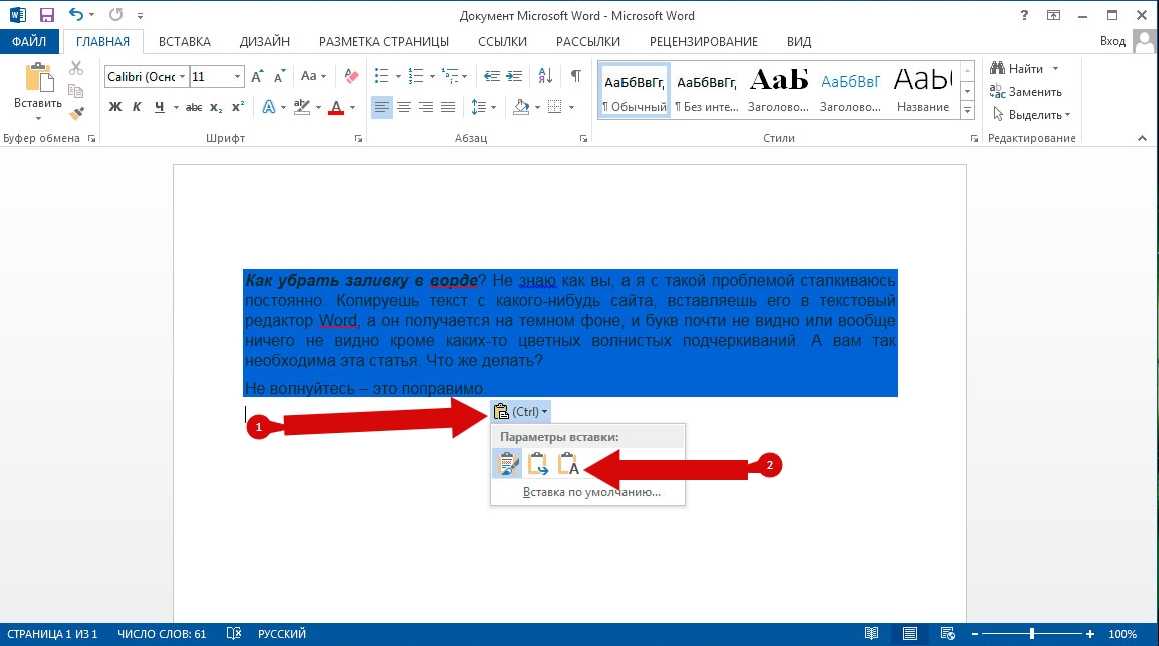Viewport: 1159px width, 646px height.
Task: Click the bulleted list icon
Action: pyautogui.click(x=381, y=75)
